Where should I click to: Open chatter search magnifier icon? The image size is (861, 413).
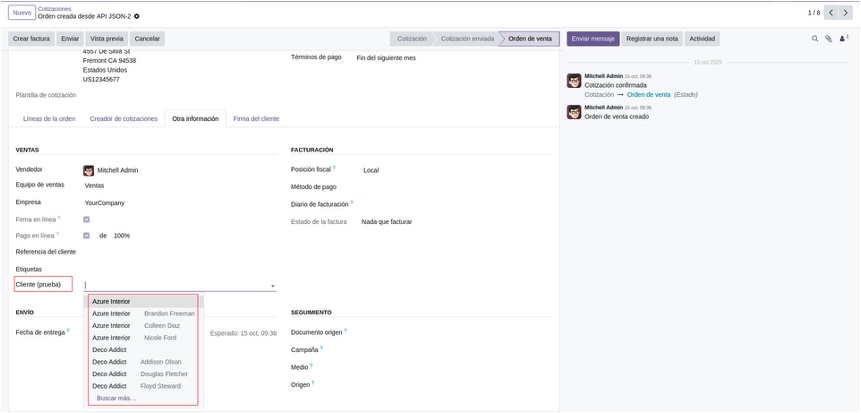click(815, 39)
